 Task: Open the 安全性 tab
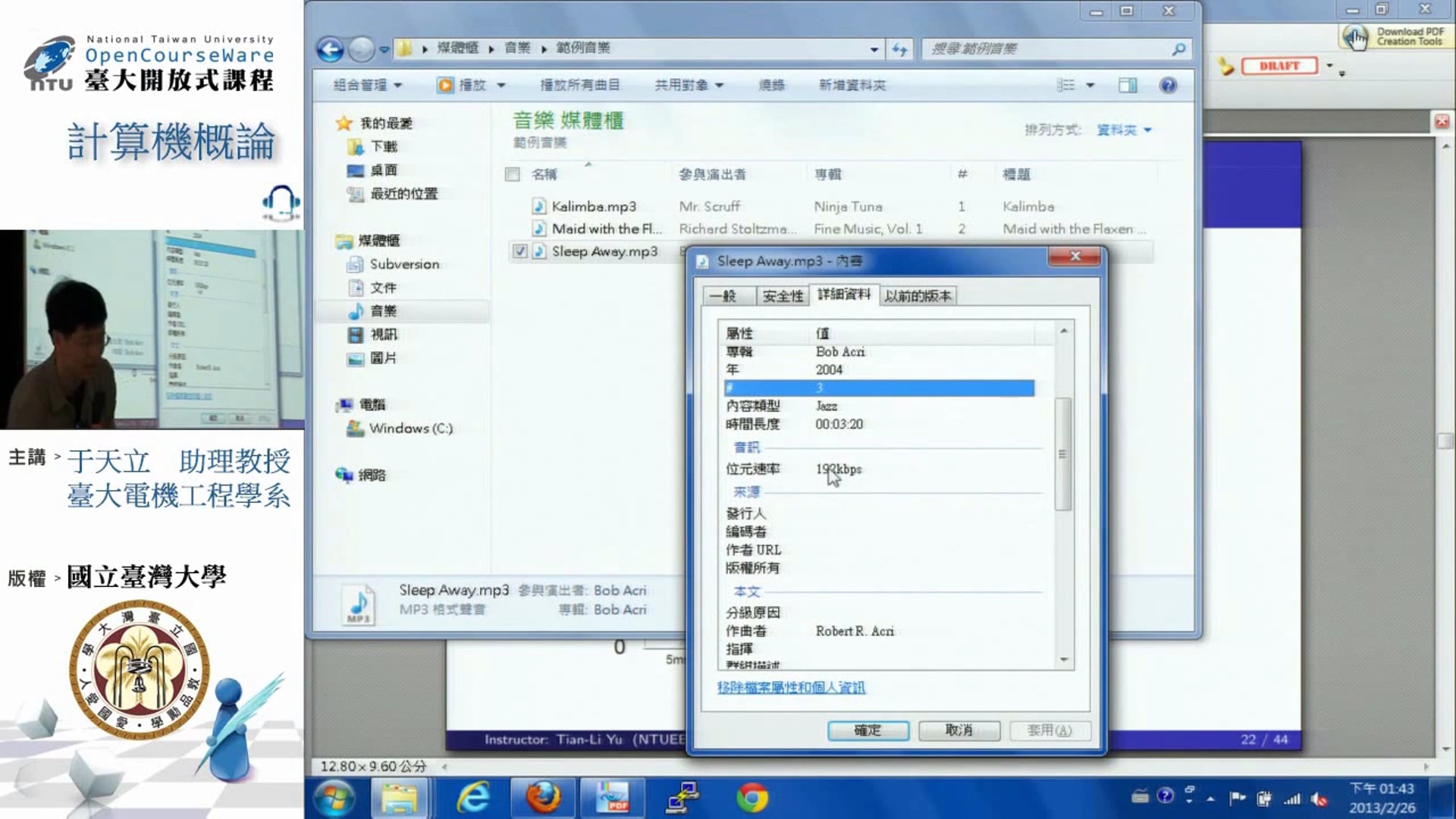point(782,296)
